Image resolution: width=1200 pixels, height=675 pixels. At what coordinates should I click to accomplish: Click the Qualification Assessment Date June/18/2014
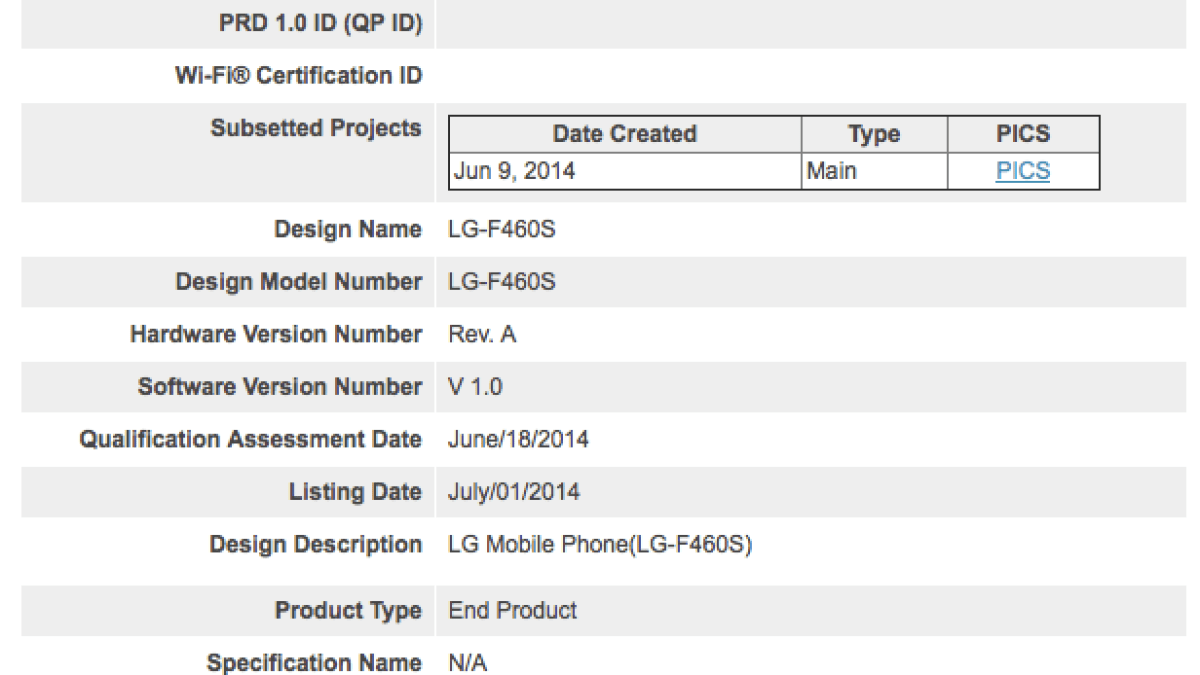tap(519, 439)
